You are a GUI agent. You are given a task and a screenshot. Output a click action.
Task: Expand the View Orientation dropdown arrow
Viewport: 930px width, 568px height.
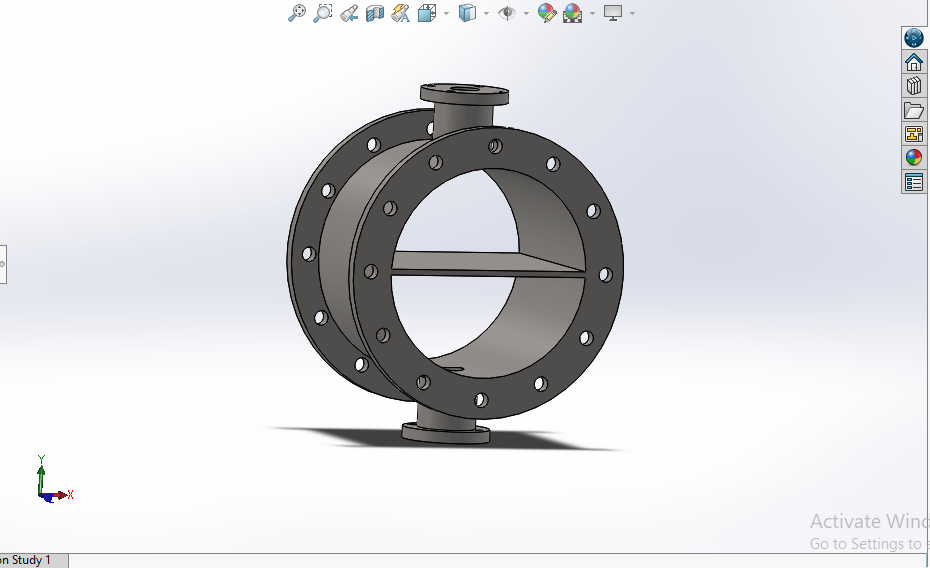pyautogui.click(x=446, y=13)
